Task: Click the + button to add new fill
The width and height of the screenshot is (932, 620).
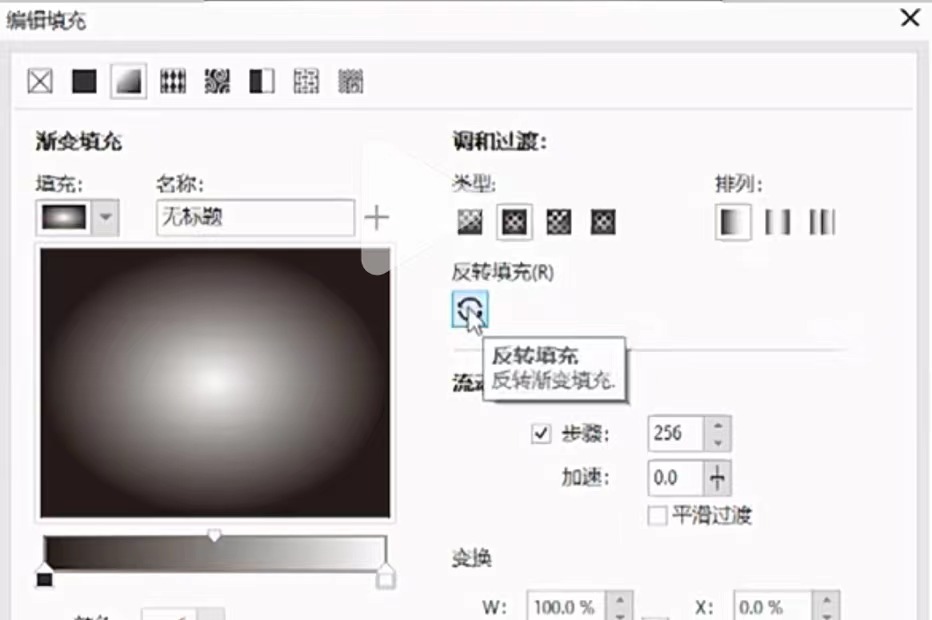Action: tap(378, 217)
